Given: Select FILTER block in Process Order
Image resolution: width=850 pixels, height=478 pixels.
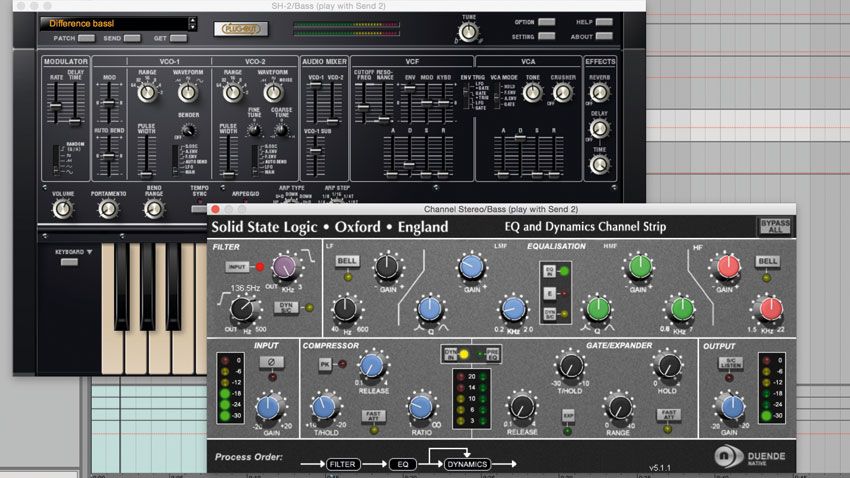Looking at the screenshot, I should click(x=343, y=464).
